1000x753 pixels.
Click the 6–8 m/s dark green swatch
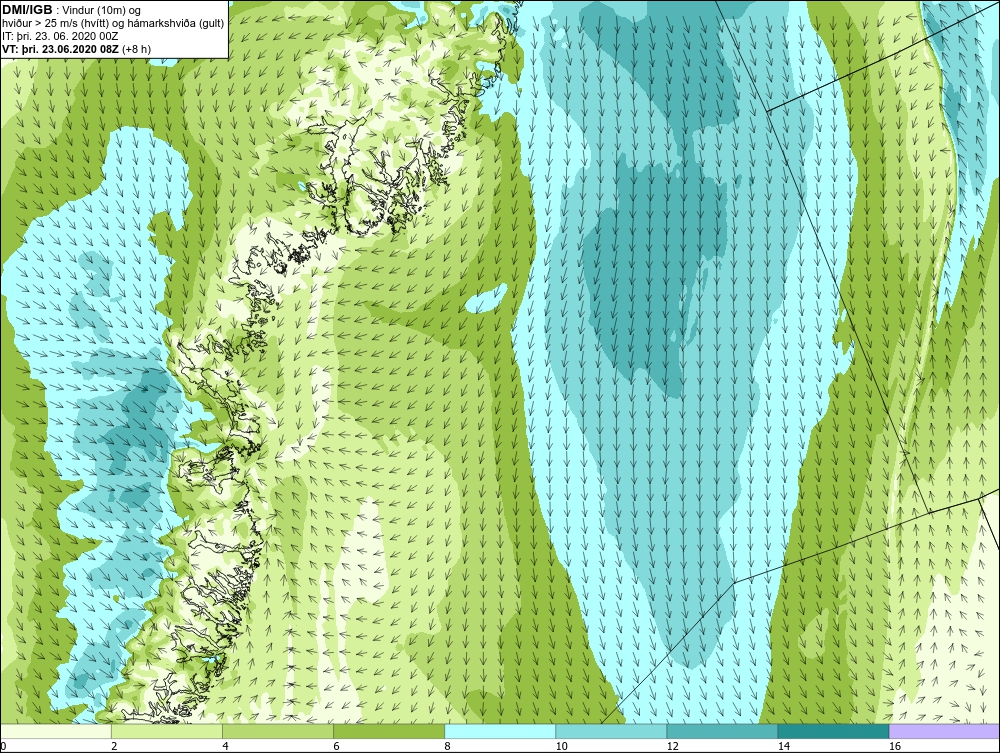click(x=388, y=731)
